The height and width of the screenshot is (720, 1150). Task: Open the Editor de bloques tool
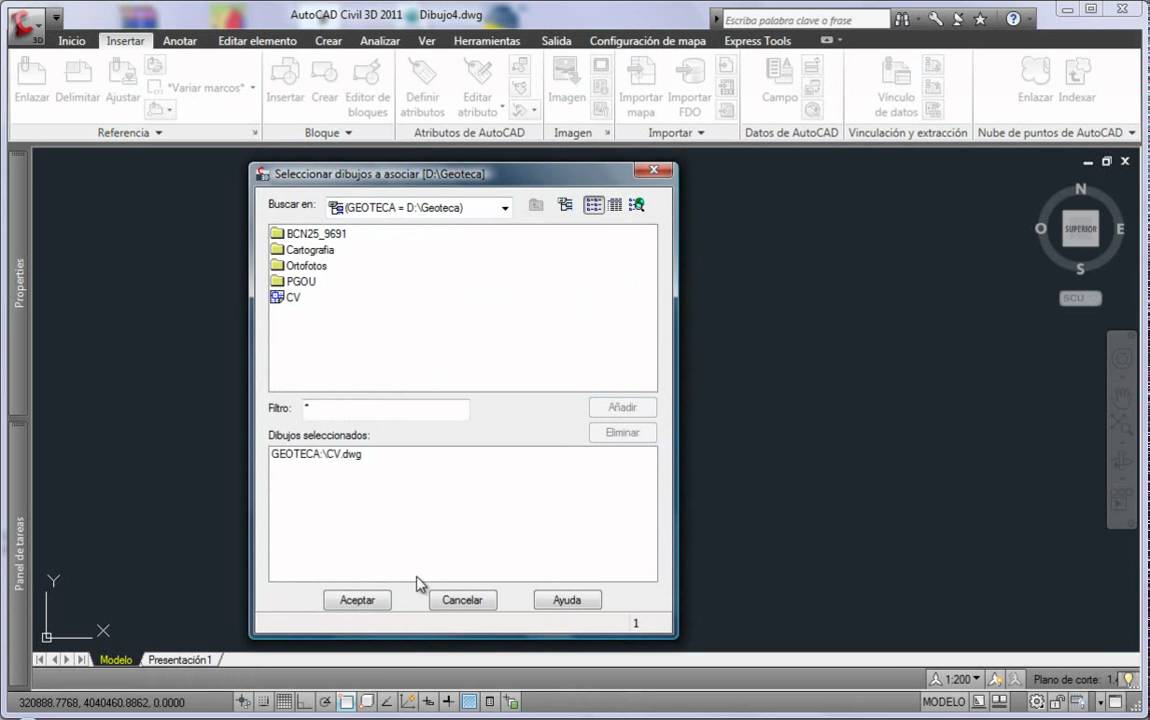coord(367,88)
